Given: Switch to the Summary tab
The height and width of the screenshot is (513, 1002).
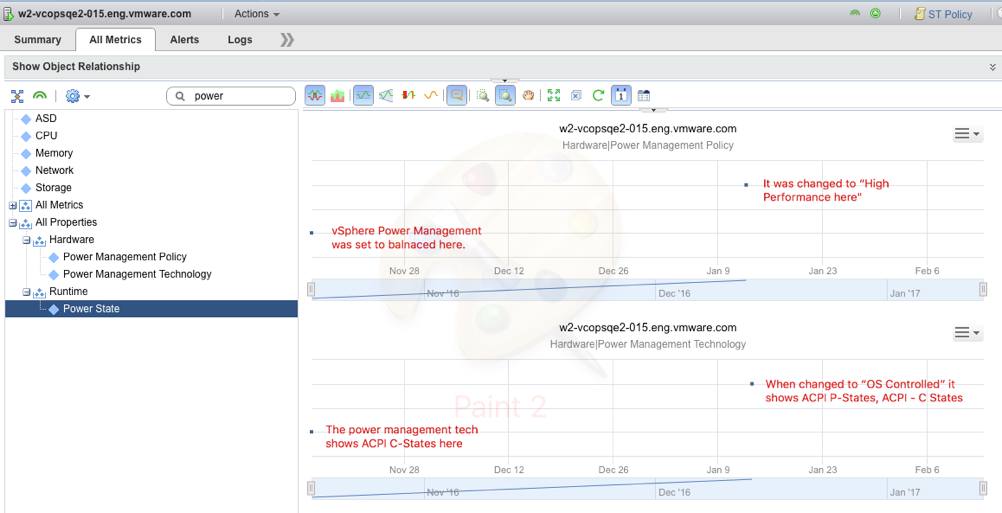Looking at the screenshot, I should point(38,40).
